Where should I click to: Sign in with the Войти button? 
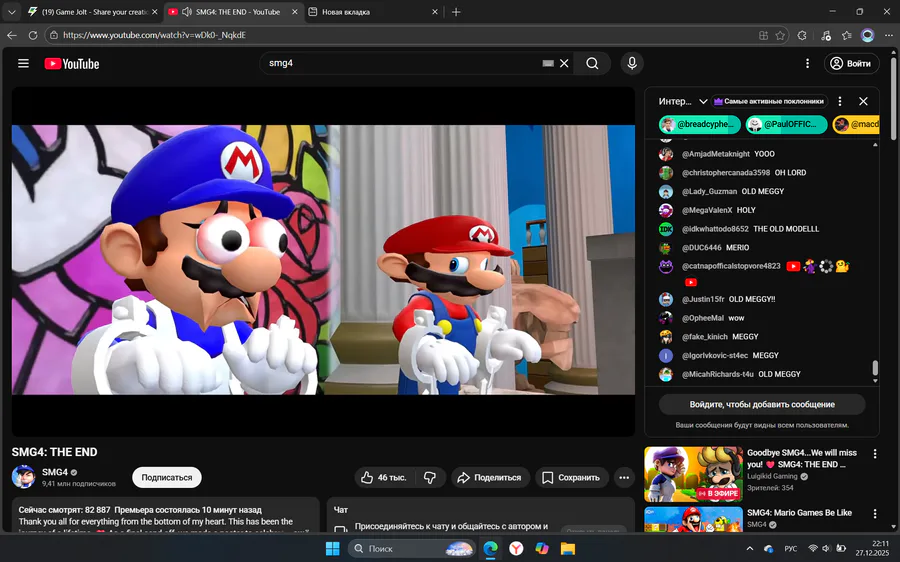click(851, 63)
